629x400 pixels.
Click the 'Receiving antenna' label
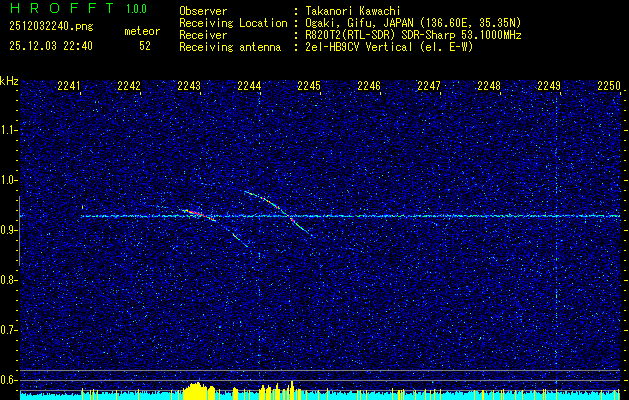[230, 47]
